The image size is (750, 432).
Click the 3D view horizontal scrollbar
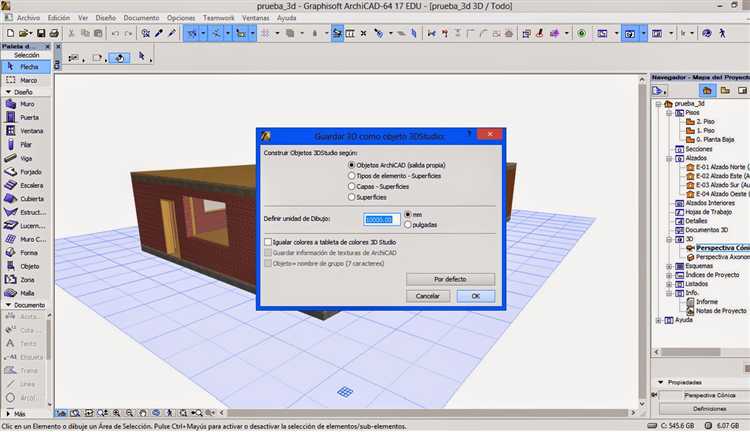tap(428, 412)
